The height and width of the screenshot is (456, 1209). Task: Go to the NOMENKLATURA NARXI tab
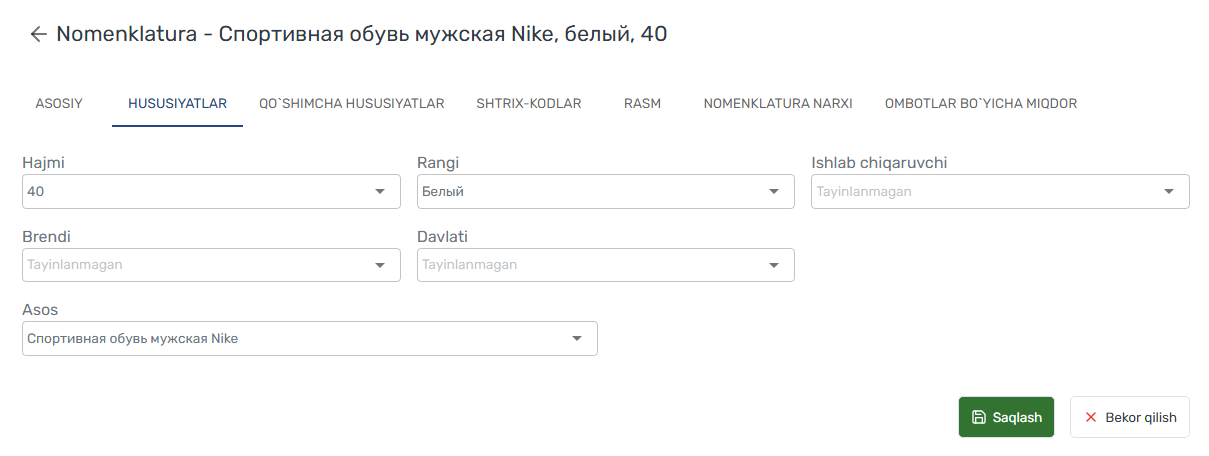coord(778,103)
